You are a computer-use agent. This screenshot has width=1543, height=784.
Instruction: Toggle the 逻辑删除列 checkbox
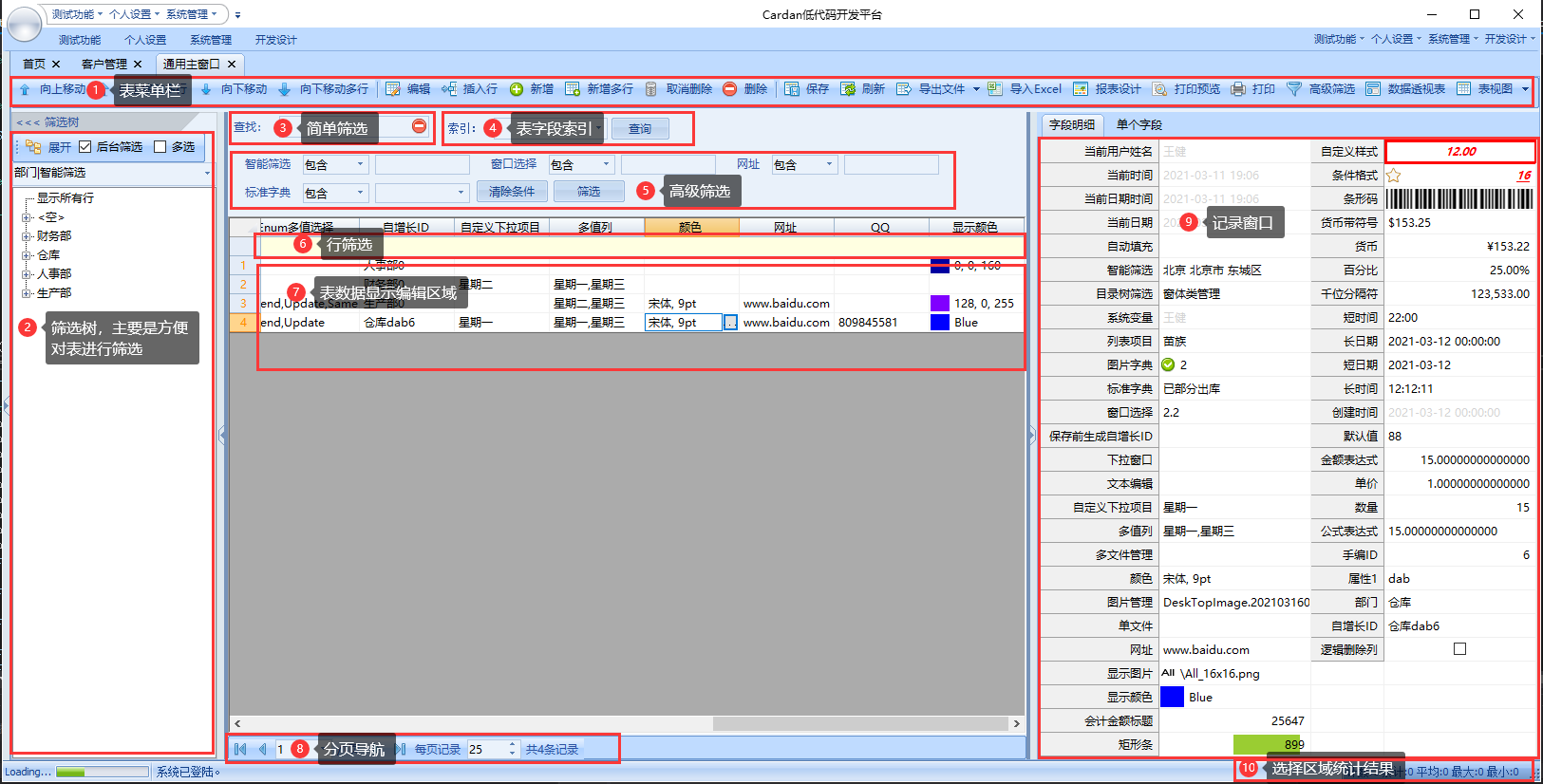[x=1459, y=649]
